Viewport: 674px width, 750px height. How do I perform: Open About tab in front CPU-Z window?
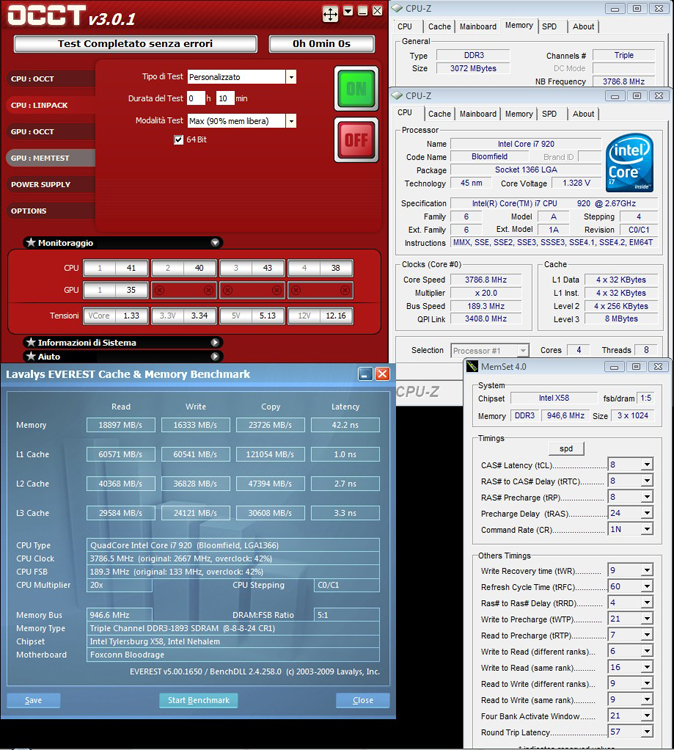coord(583,114)
